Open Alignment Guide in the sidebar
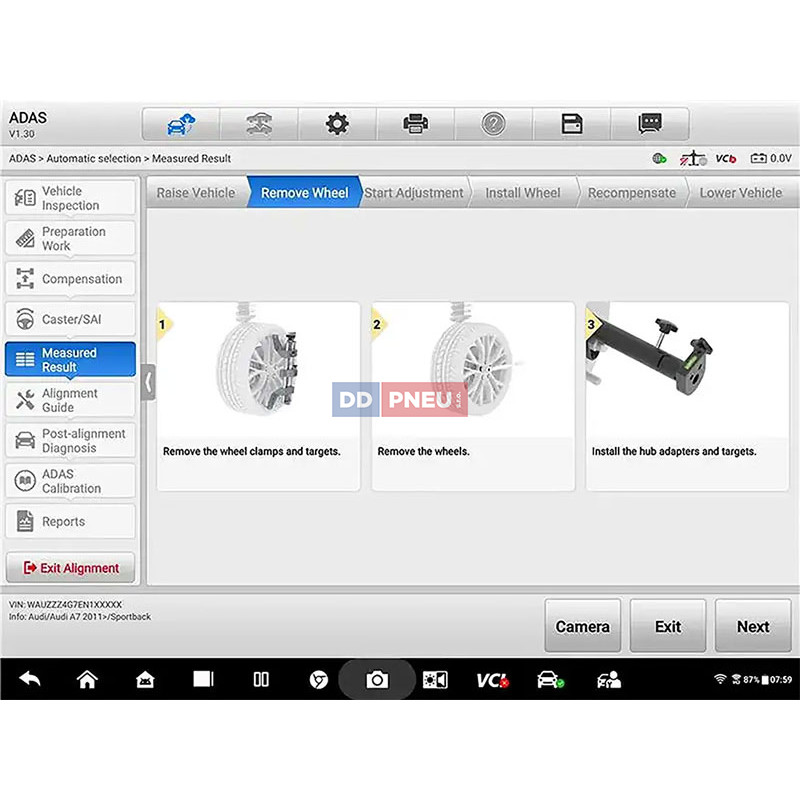The width and height of the screenshot is (800, 800). [70, 400]
